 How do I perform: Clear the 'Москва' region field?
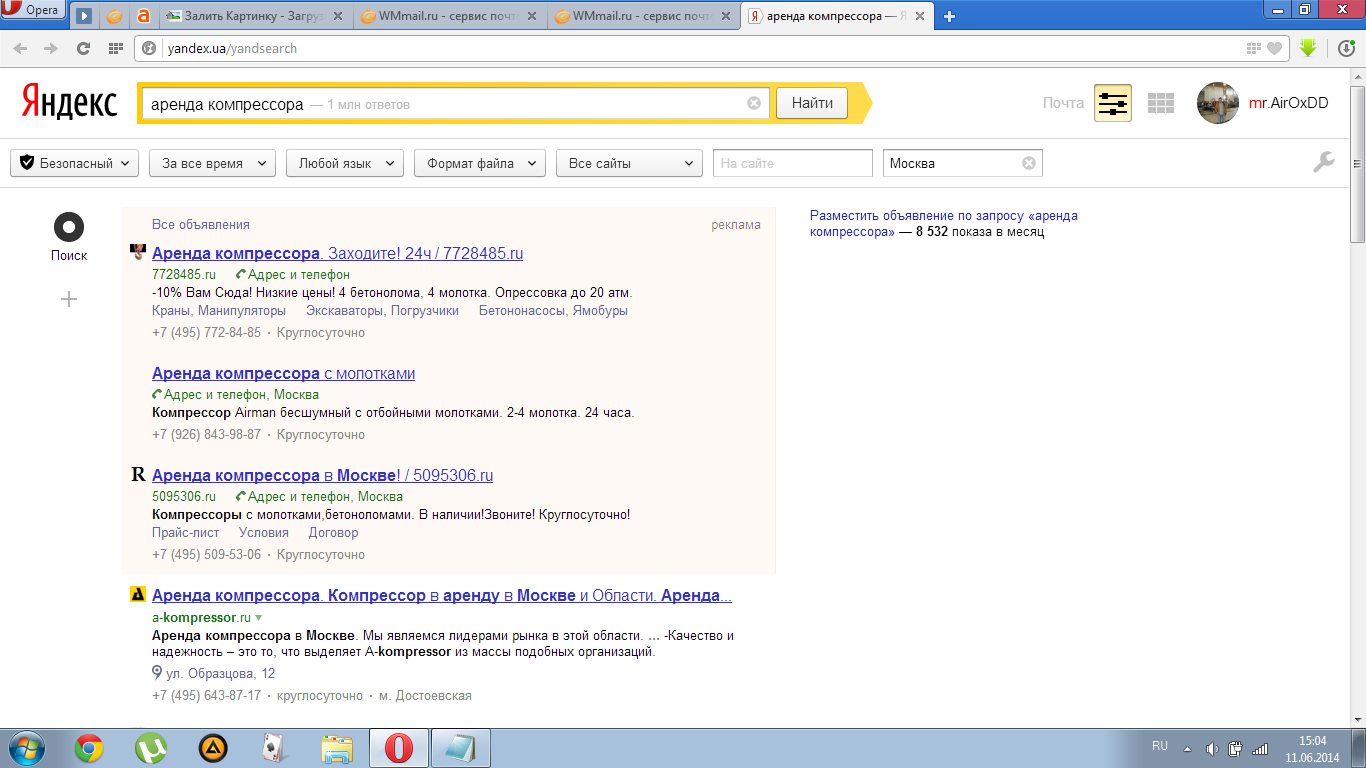(x=1028, y=163)
